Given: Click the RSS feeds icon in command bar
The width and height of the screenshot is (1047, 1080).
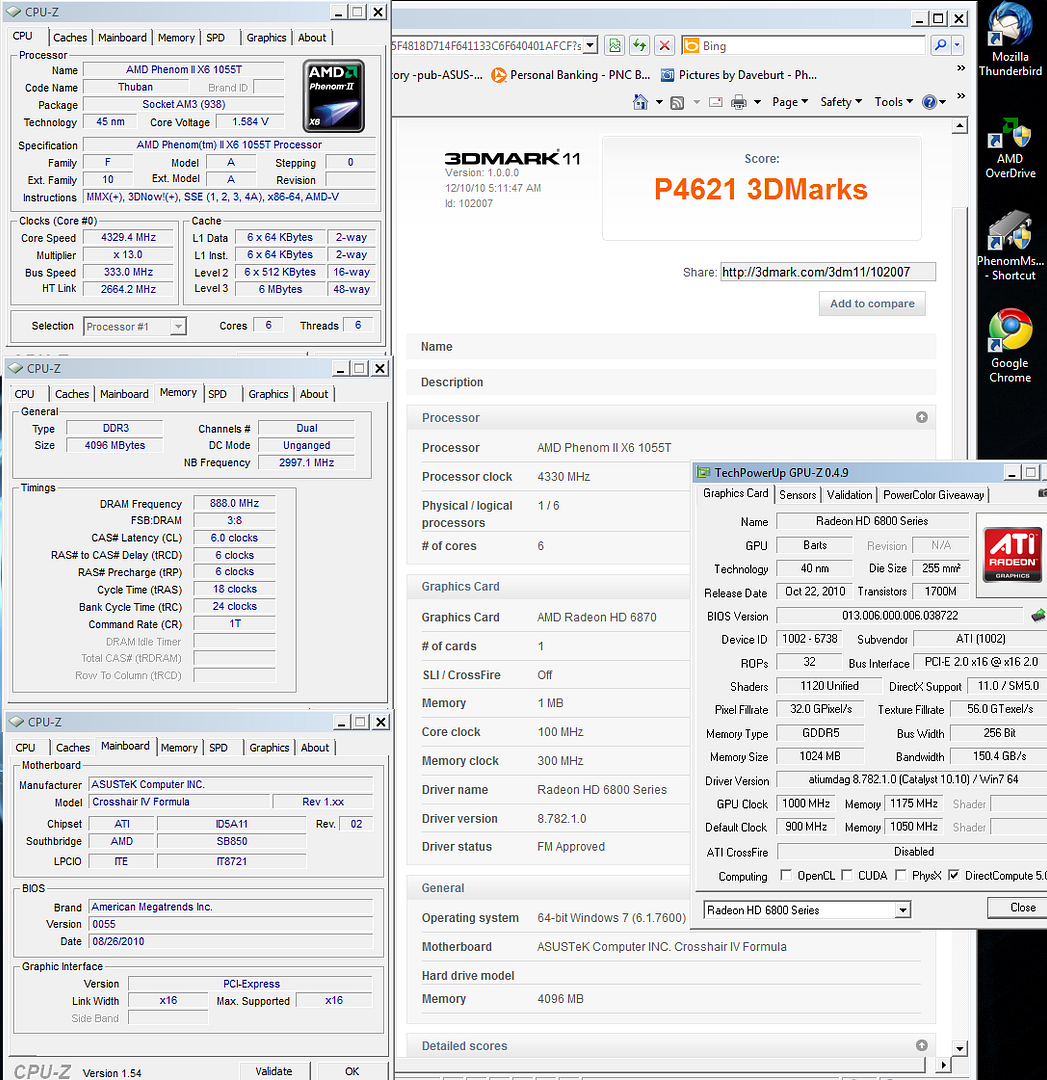Looking at the screenshot, I should [677, 103].
